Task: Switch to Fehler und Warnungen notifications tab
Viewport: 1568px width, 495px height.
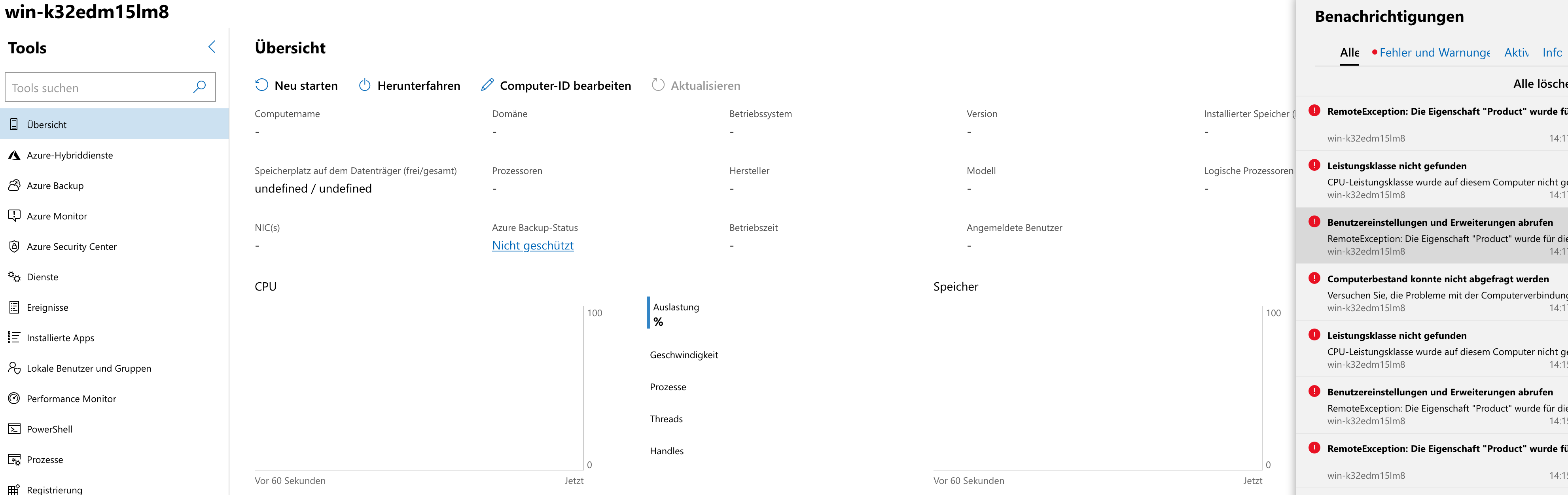Action: pos(1430,52)
